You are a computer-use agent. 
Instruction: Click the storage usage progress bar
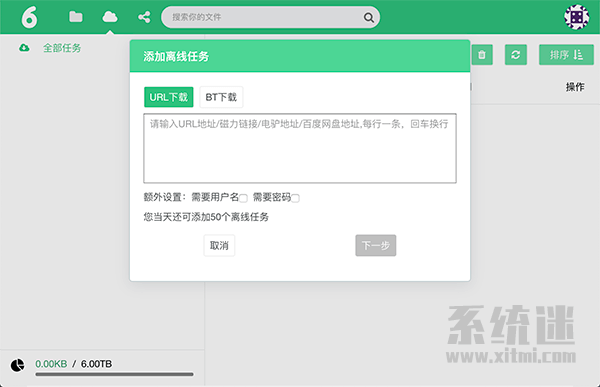click(x=114, y=374)
